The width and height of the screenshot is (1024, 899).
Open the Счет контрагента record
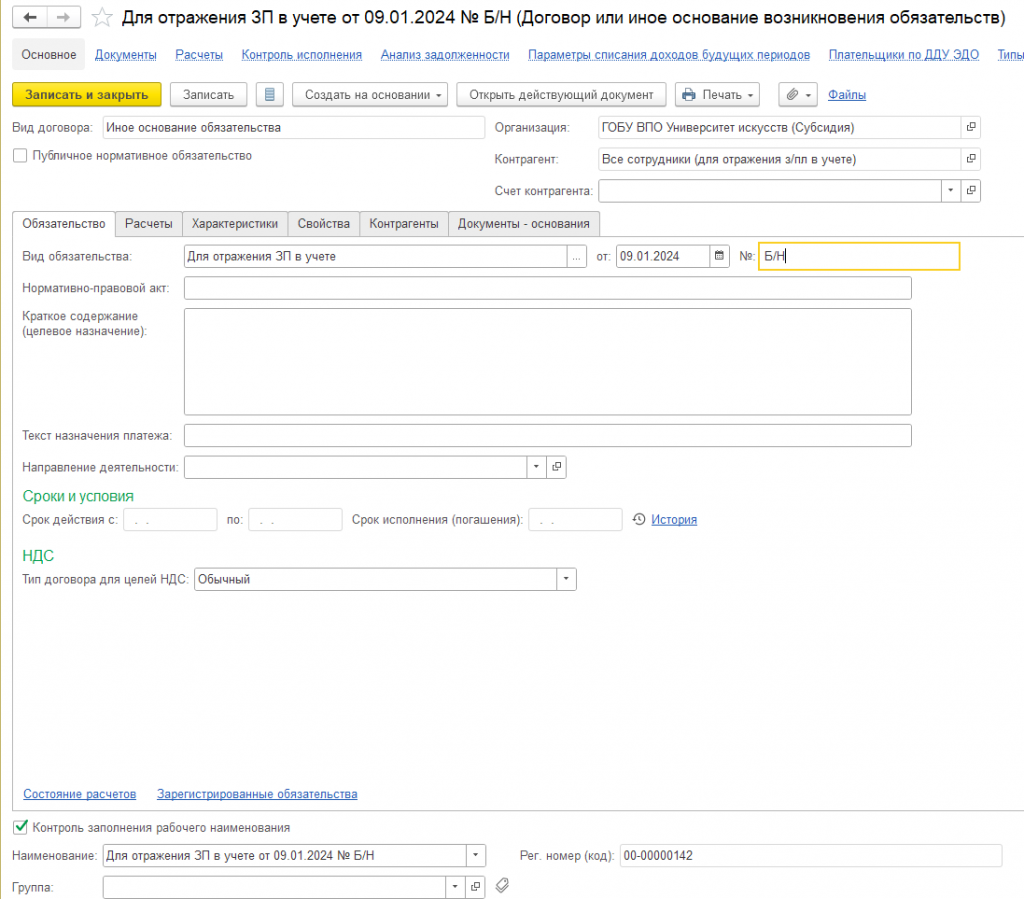(x=971, y=191)
